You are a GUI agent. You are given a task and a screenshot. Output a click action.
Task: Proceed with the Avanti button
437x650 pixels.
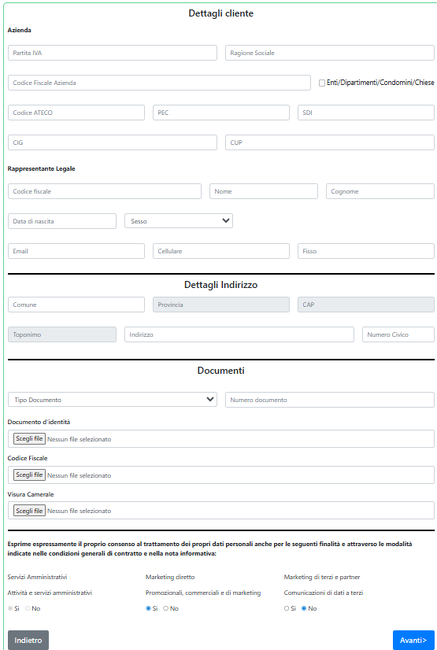click(413, 640)
